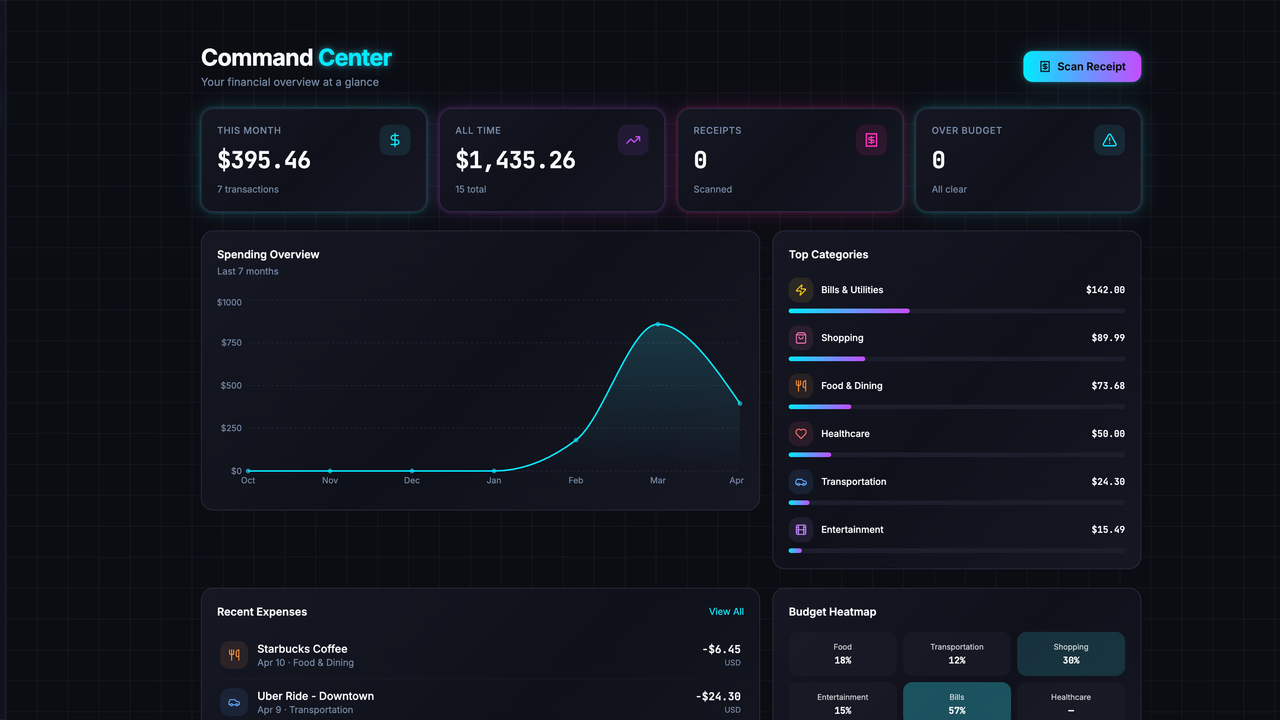This screenshot has width=1280, height=720.
Task: Click the Apr data point on chart
Action: click(x=740, y=404)
